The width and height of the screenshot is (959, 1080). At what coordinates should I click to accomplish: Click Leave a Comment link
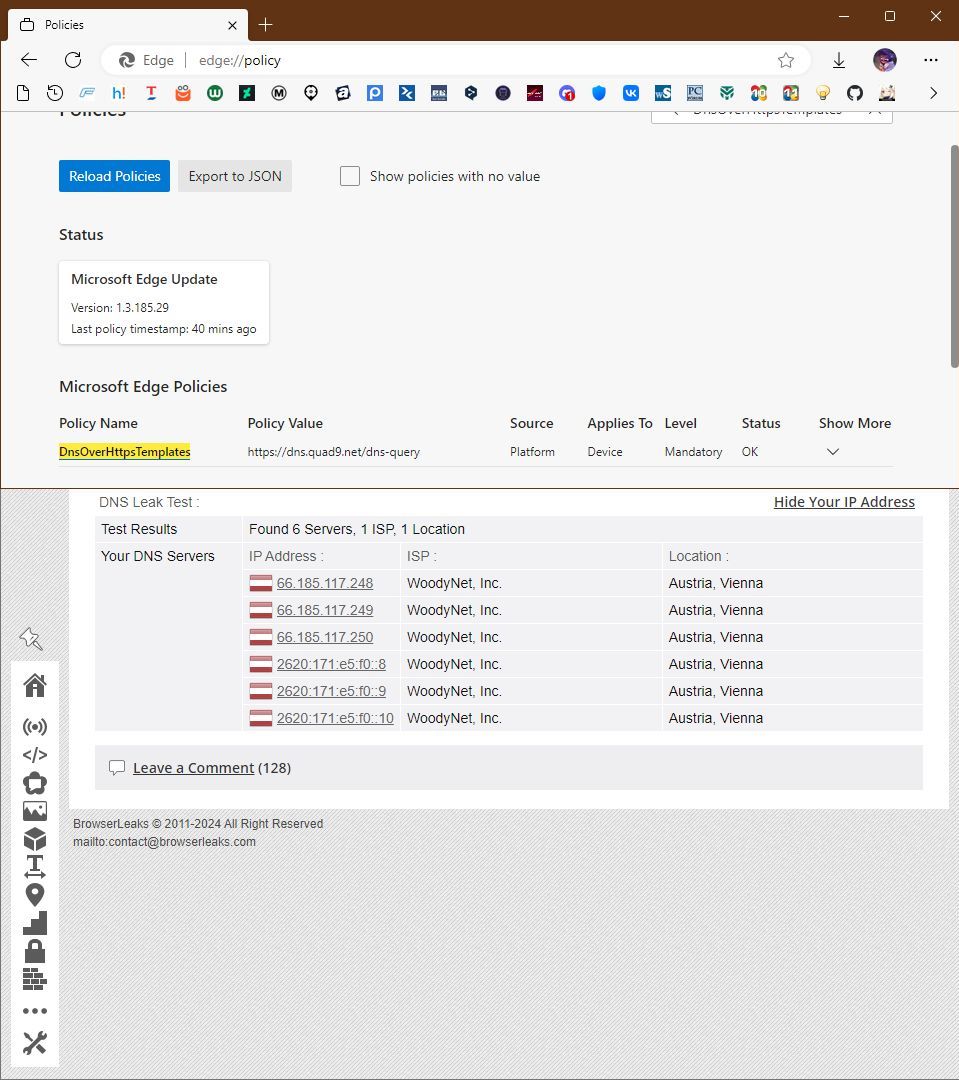pos(194,768)
